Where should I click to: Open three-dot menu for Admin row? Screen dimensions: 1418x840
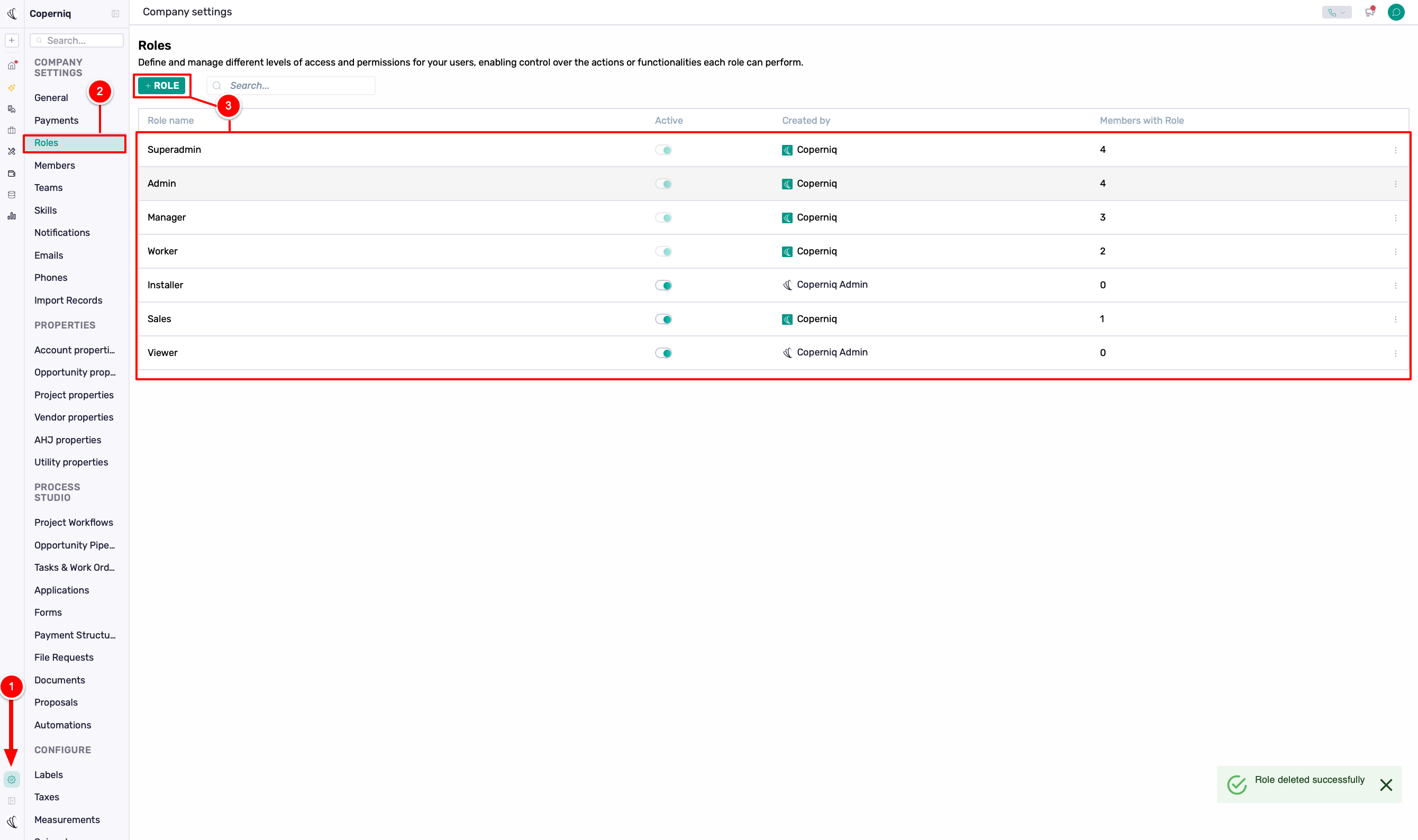pyautogui.click(x=1395, y=184)
